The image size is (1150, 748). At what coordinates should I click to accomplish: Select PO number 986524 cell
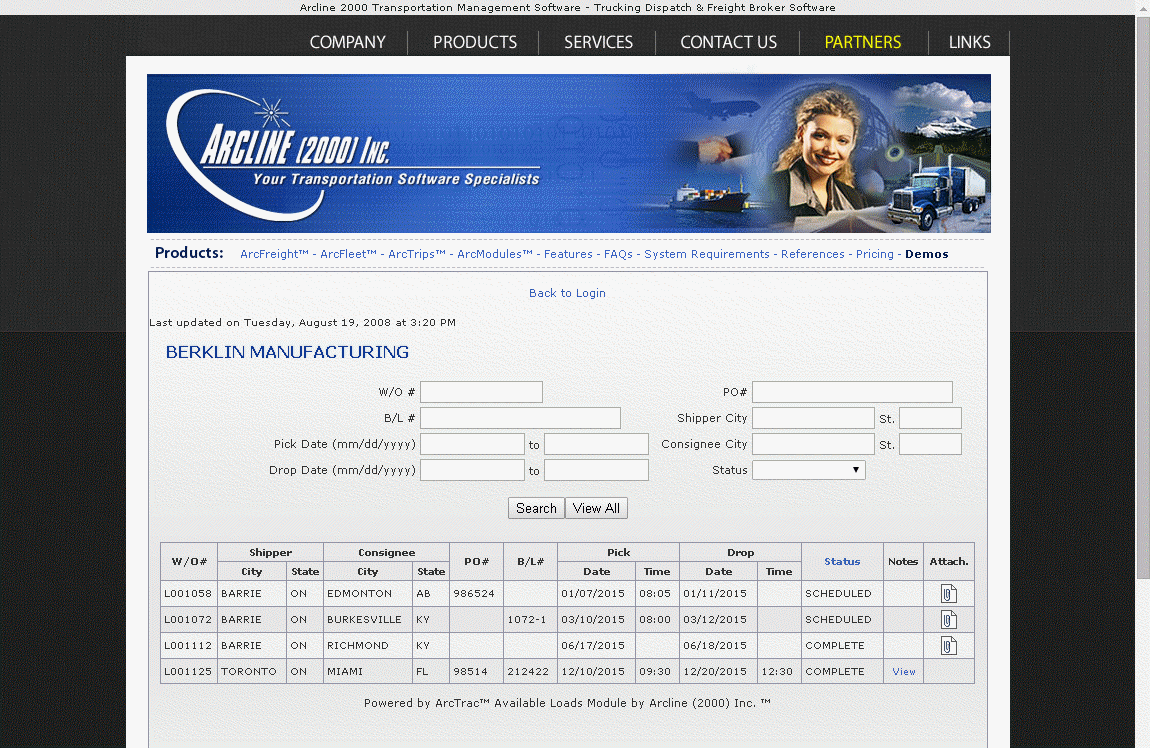[476, 593]
